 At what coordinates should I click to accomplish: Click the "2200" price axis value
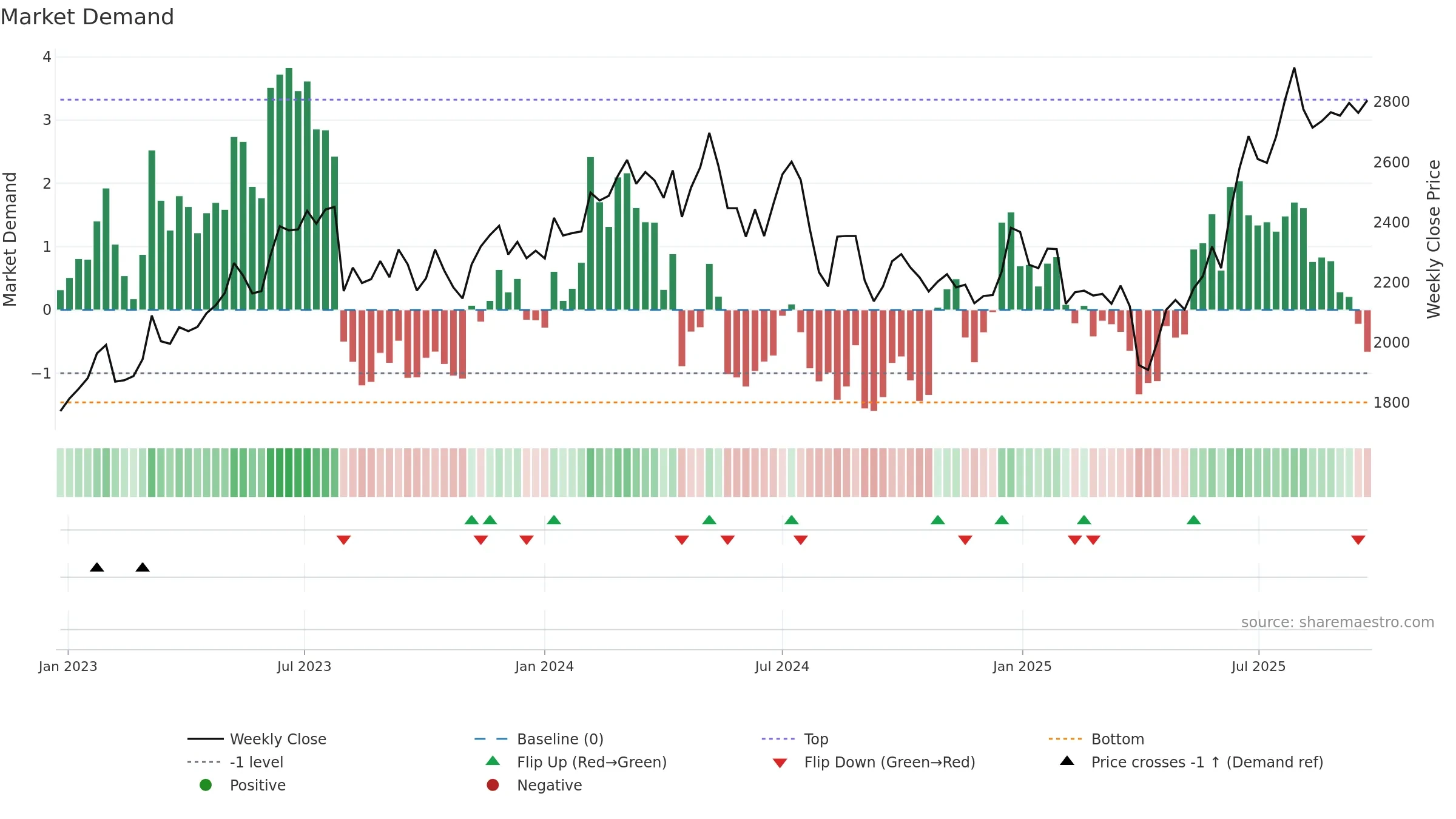click(x=1392, y=283)
